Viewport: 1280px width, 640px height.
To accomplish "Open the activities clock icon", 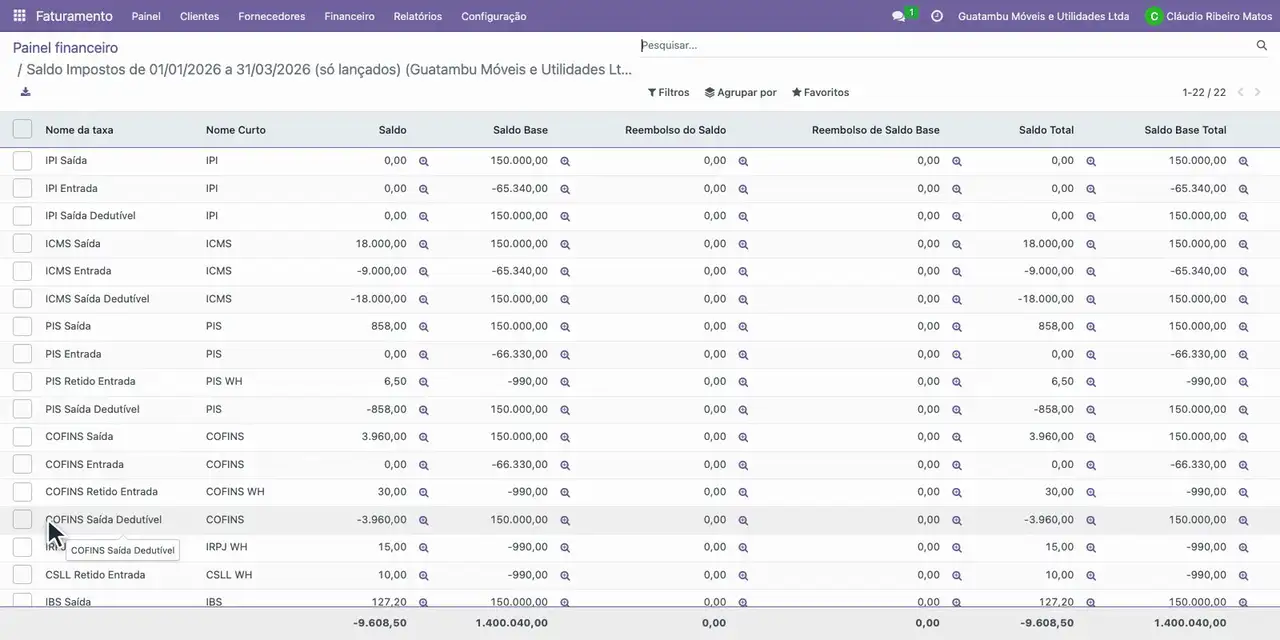I will click(x=937, y=16).
